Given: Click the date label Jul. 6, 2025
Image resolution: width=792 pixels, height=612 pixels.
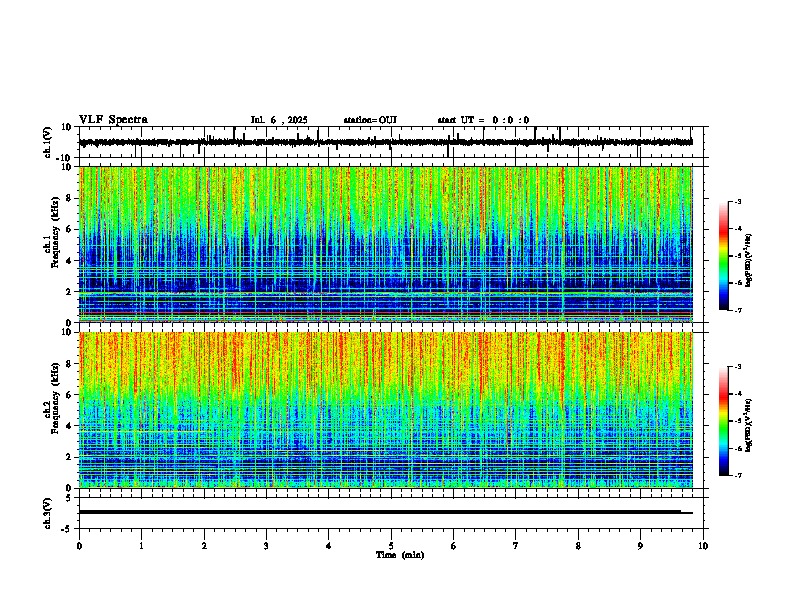Looking at the screenshot, I should 279,120.
